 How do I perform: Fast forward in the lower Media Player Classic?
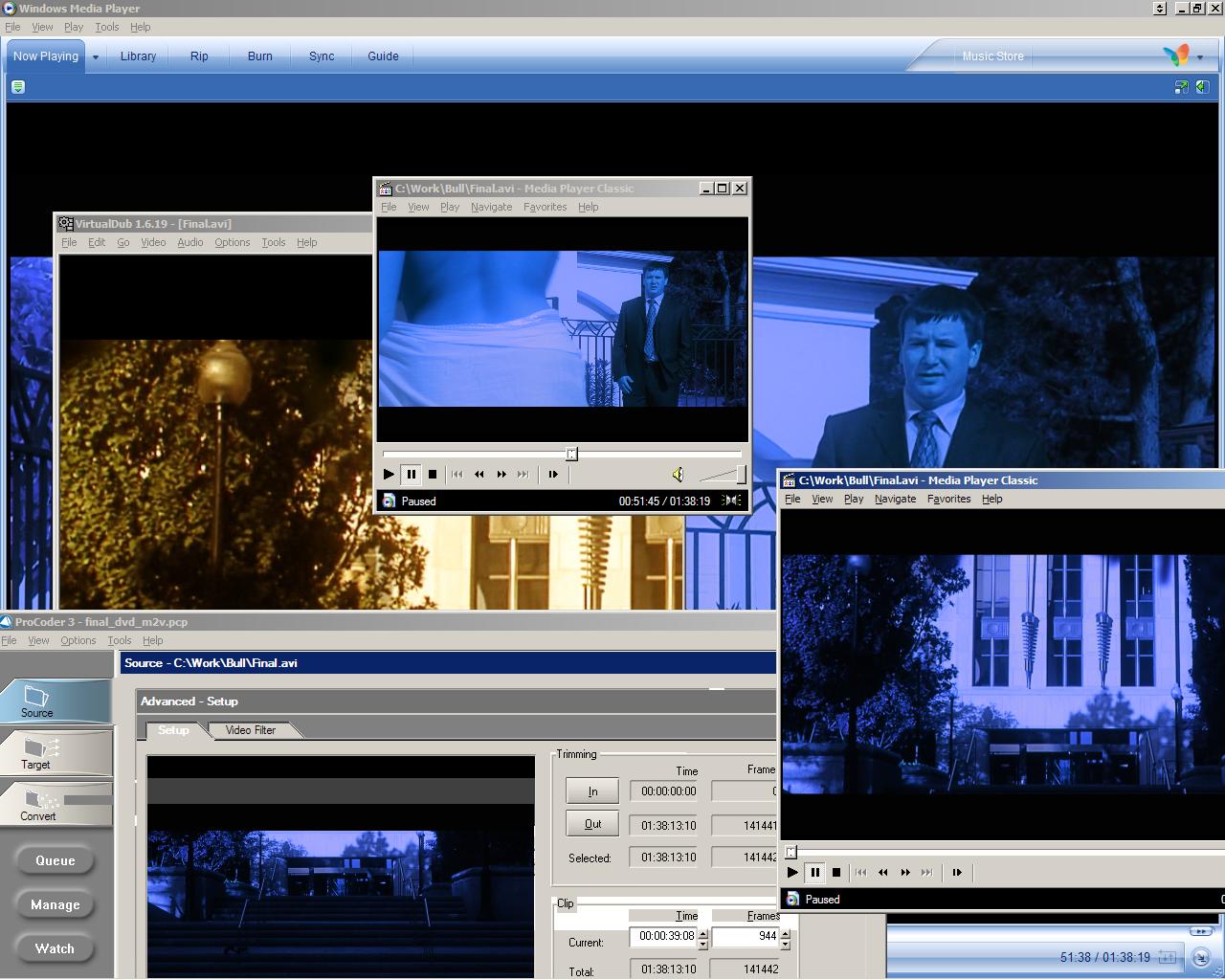pyautogui.click(x=905, y=872)
